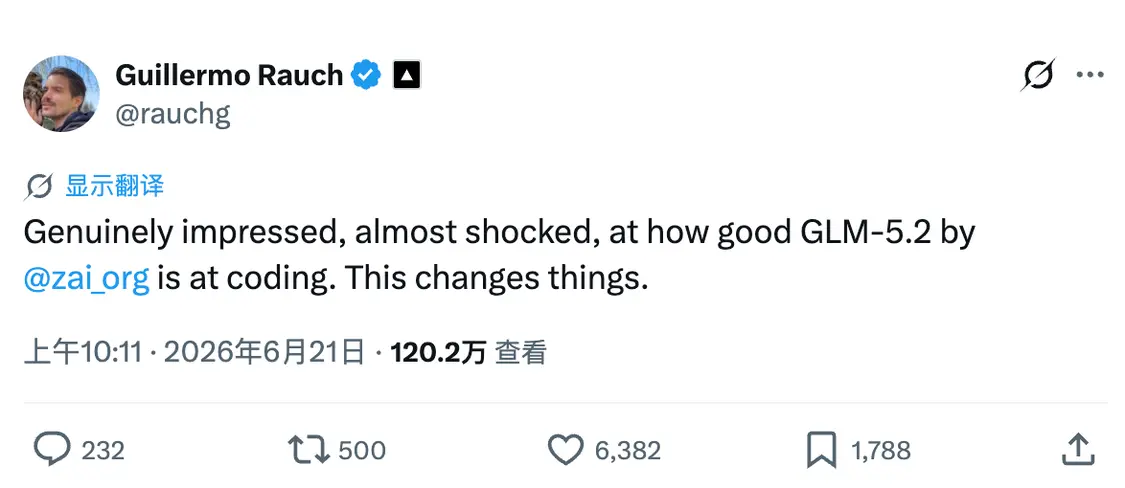Click the reply speech bubble icon
The width and height of the screenshot is (1125, 488).
pos(52,449)
